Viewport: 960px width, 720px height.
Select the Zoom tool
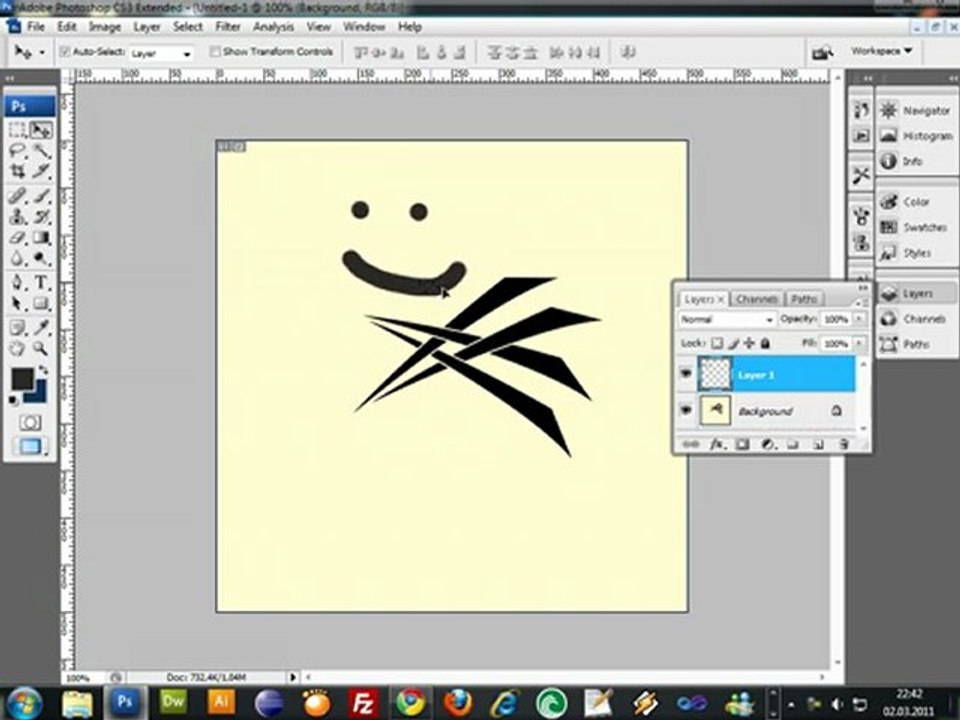tap(41, 348)
